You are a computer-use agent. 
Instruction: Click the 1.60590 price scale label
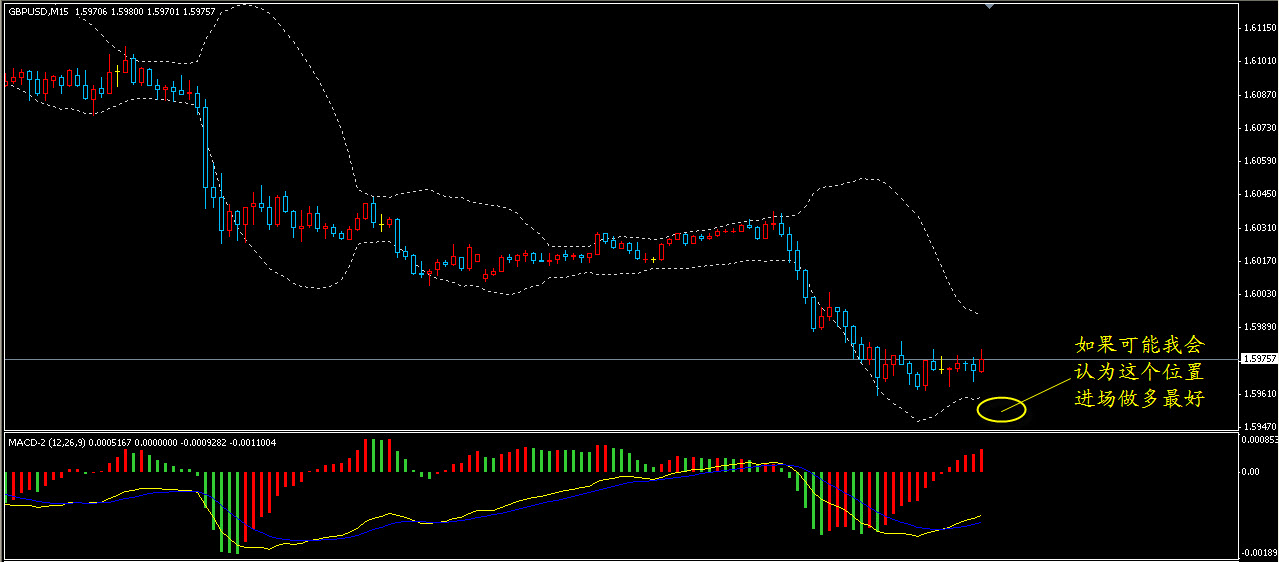pyautogui.click(x=1259, y=161)
